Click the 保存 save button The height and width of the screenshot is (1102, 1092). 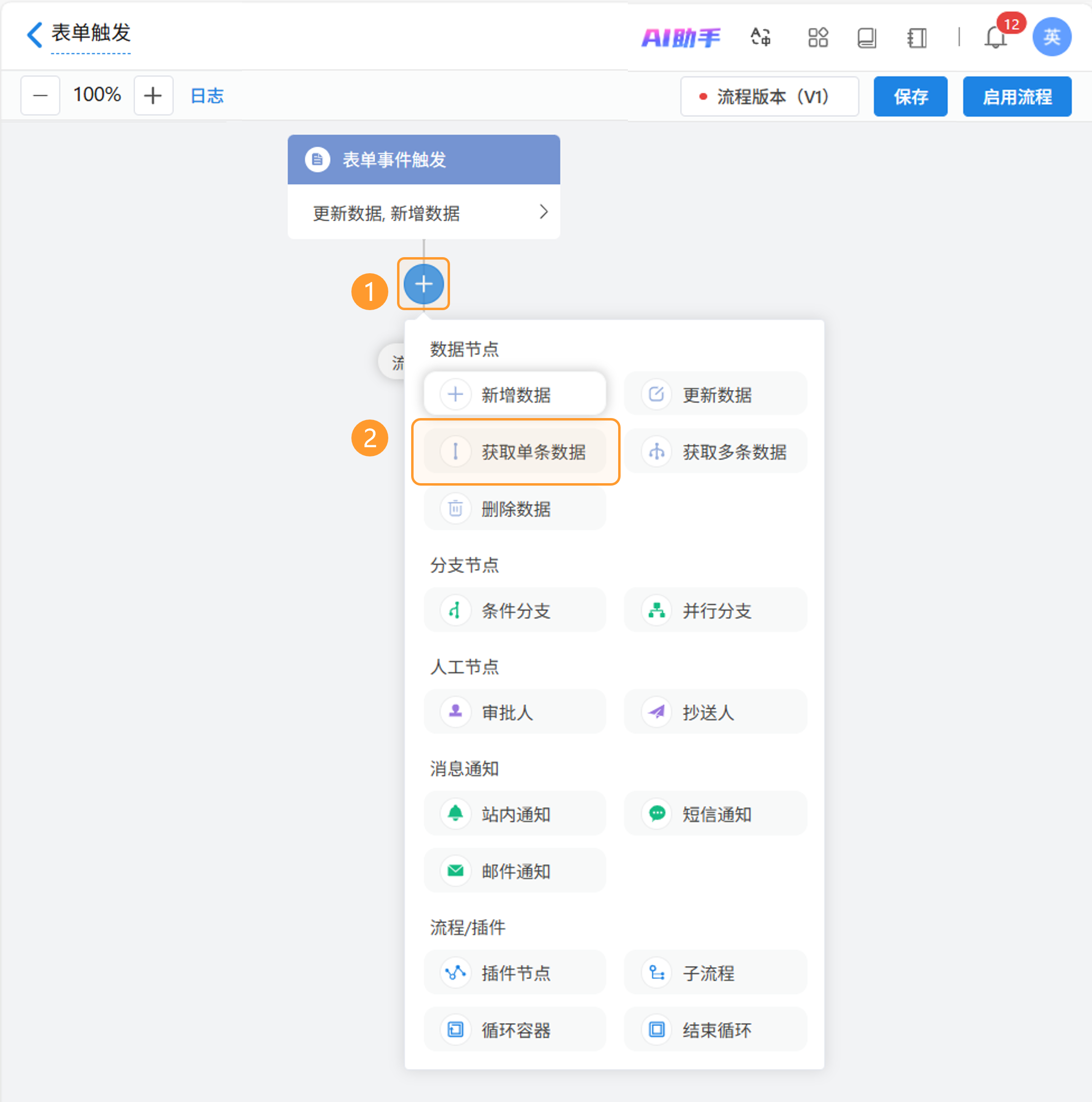(x=910, y=96)
